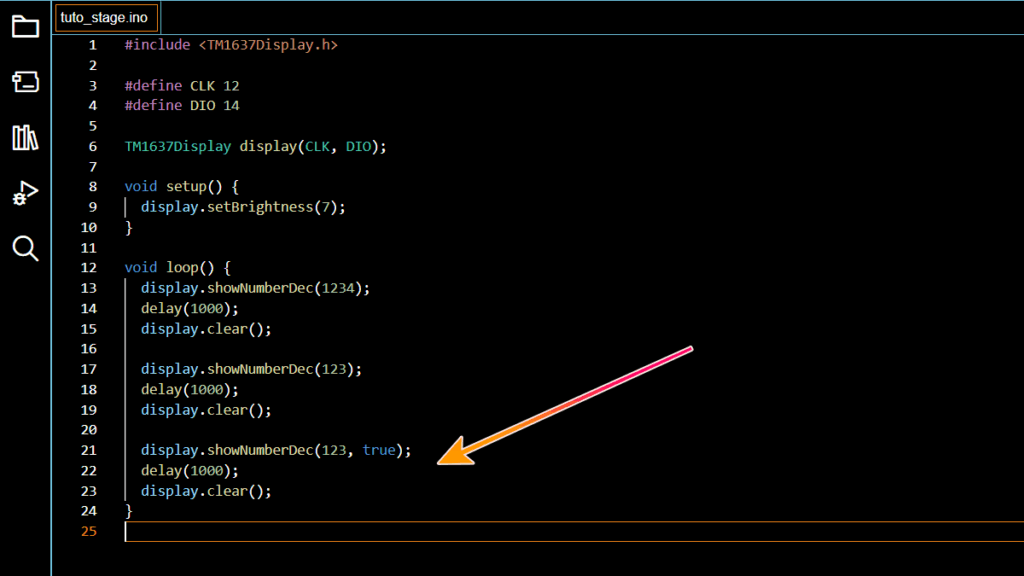This screenshot has height=576, width=1024.
Task: Click delay(1000); on line 18
Action: (189, 389)
